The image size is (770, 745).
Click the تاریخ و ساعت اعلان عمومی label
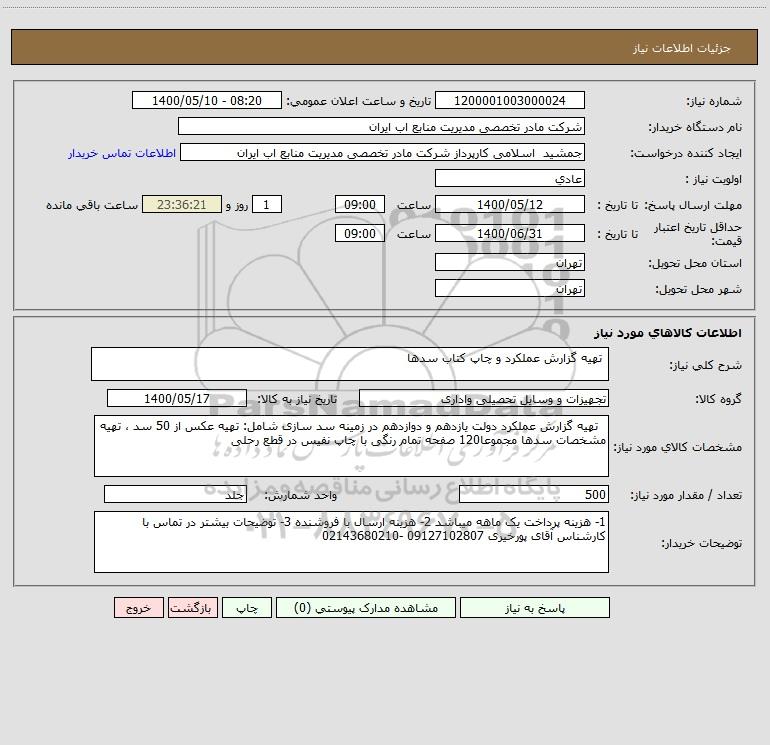359,101
